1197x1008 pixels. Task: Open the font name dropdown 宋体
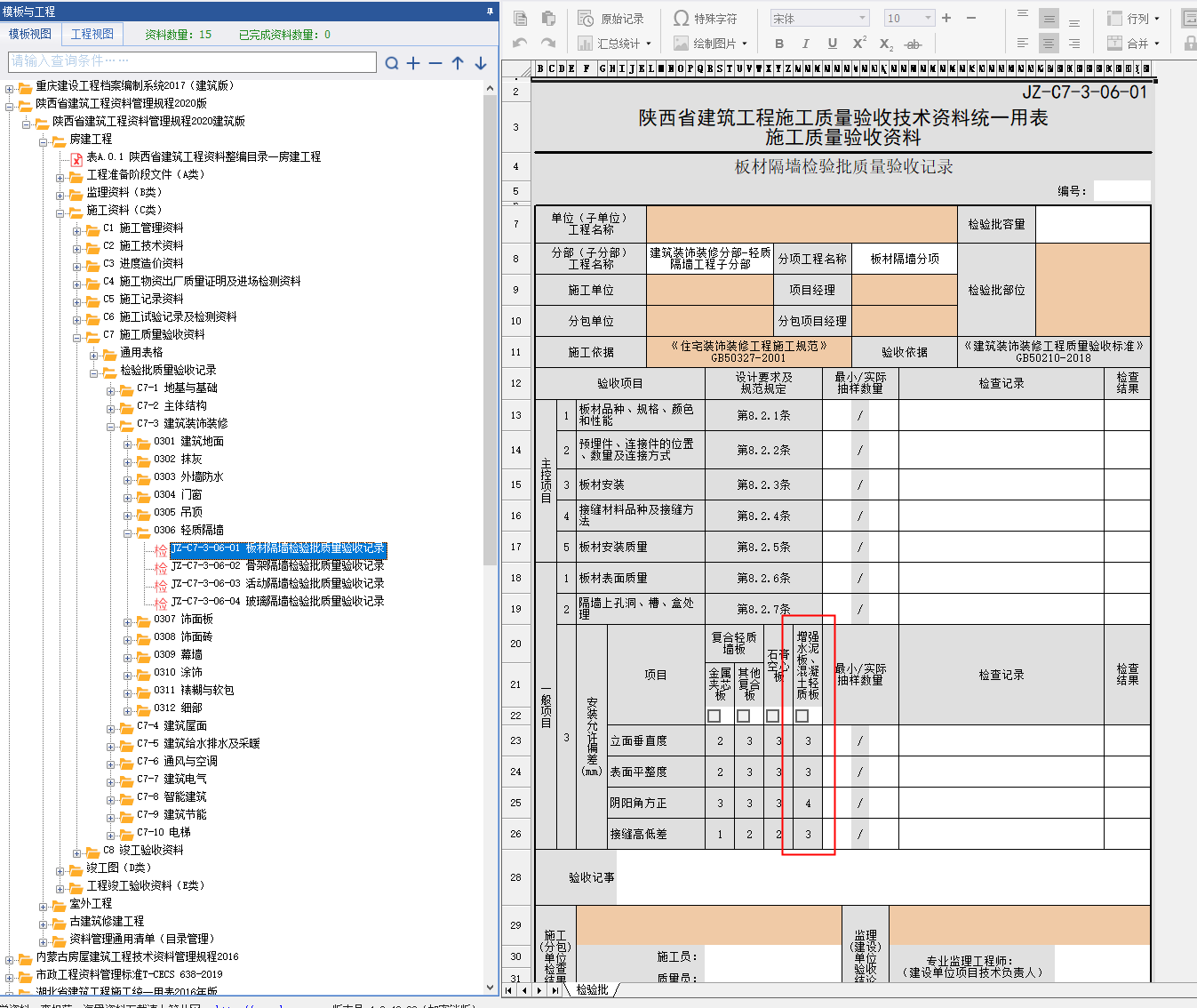[x=862, y=18]
